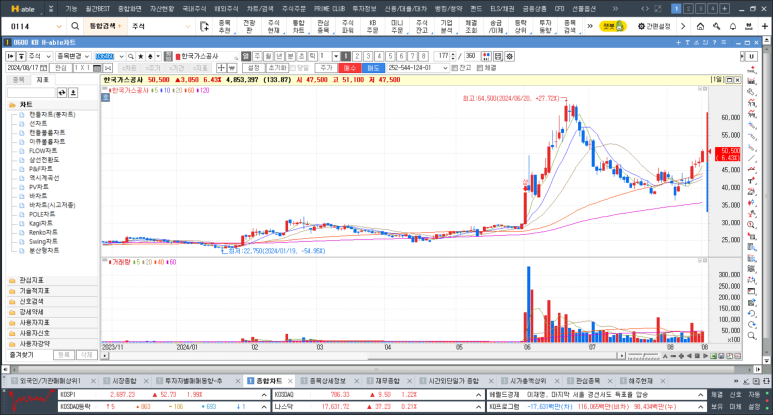Click the 관심 watchlist button
This screenshot has width=773, height=415.
61,68
